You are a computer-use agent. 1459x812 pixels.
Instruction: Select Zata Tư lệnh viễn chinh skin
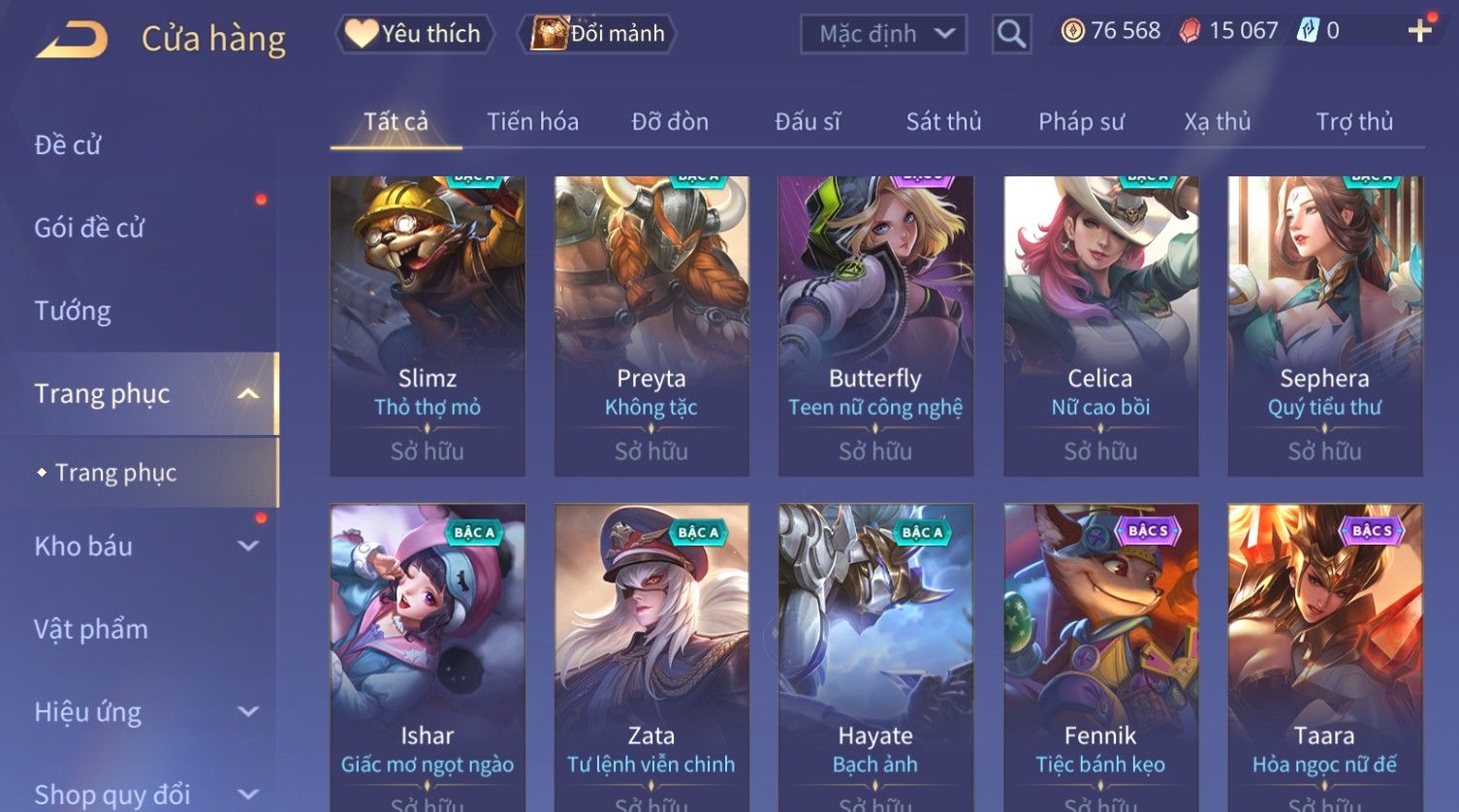tap(651, 657)
